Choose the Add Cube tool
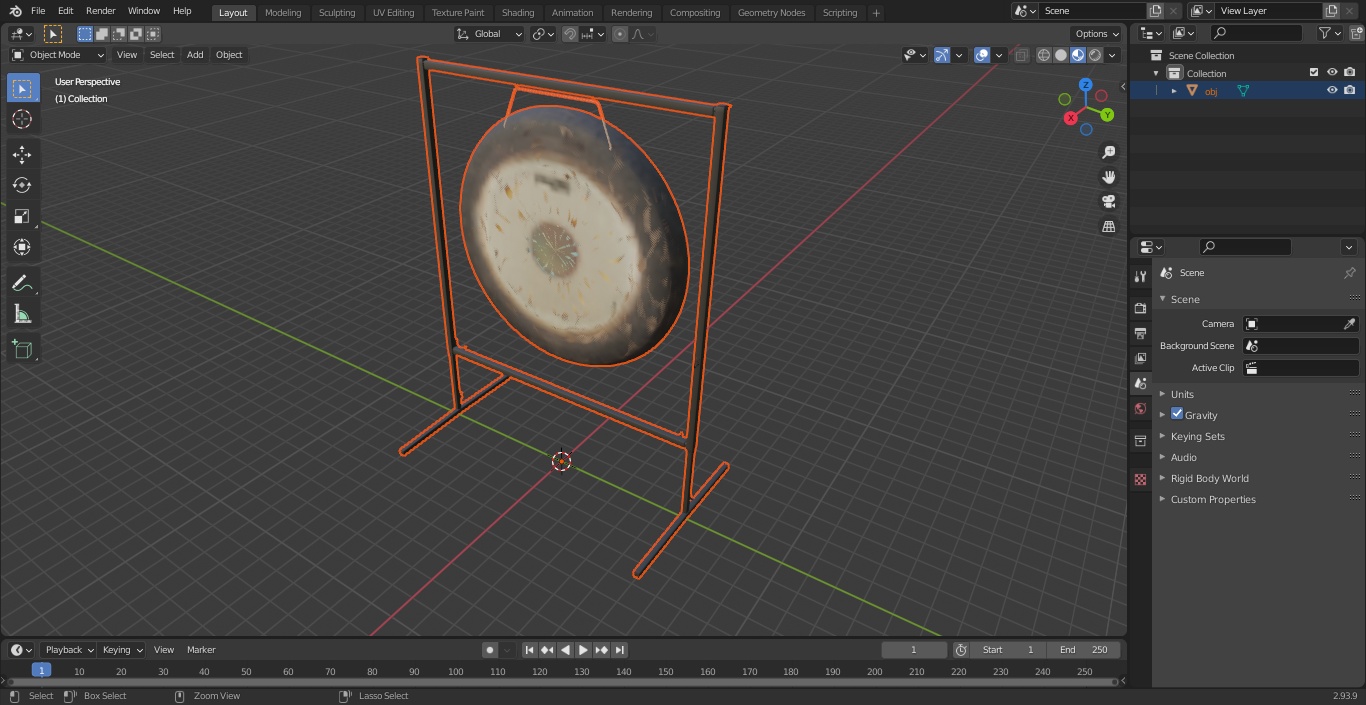The image size is (1366, 705). pyautogui.click(x=22, y=350)
